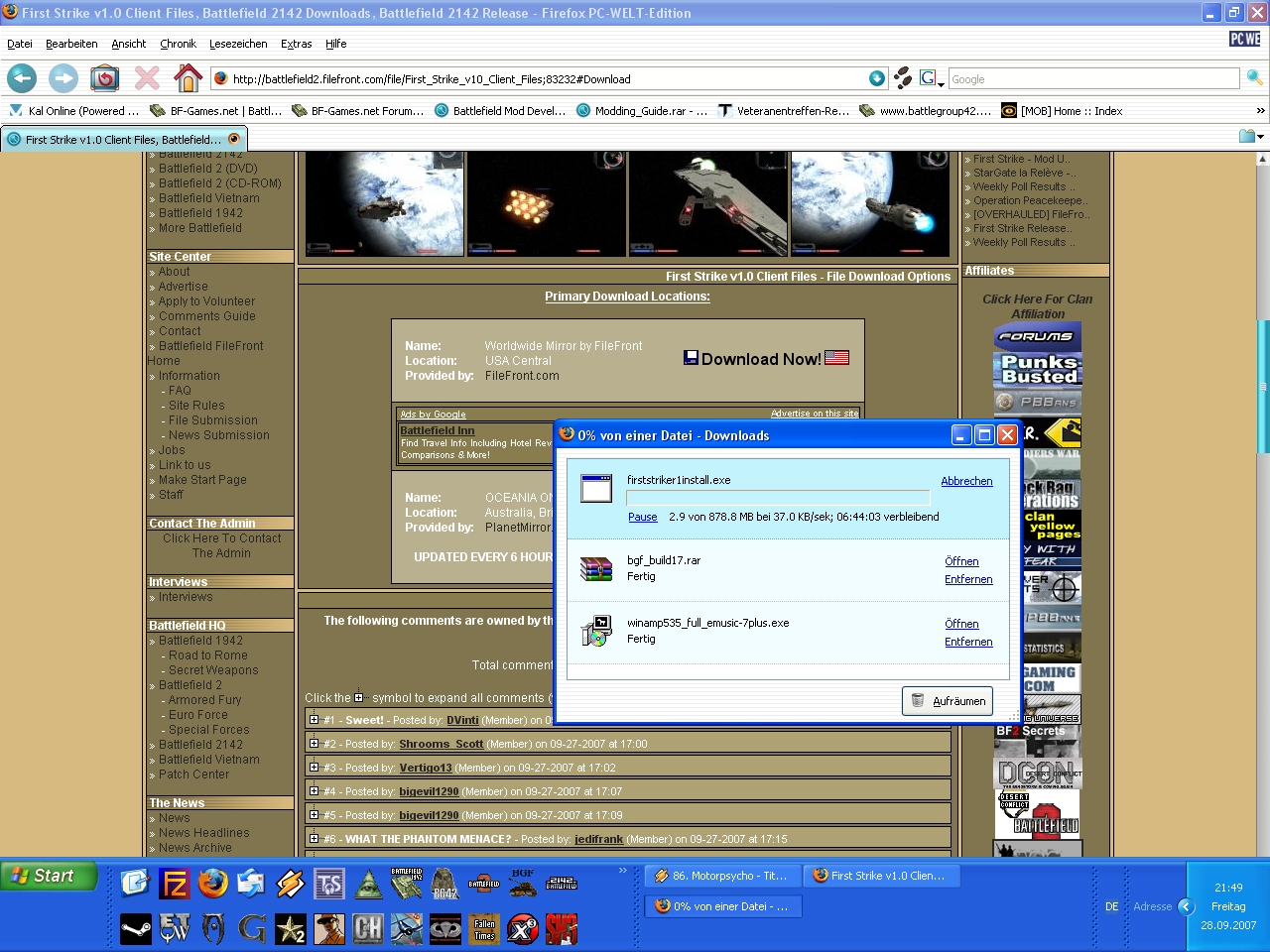Launch FileZilla from quick launch
The image size is (1270, 952).
pos(176,883)
